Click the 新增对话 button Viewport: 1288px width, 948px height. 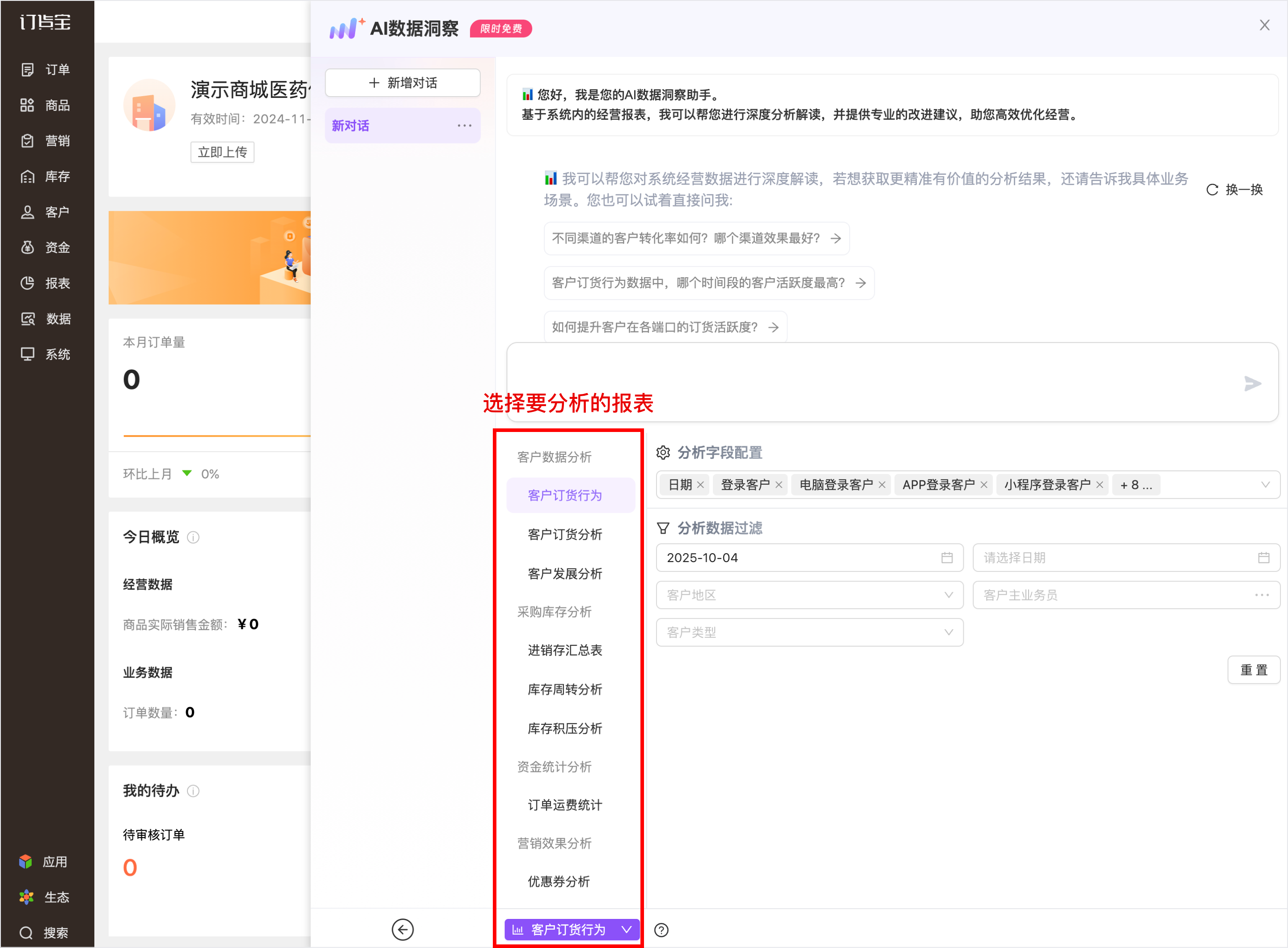point(402,83)
